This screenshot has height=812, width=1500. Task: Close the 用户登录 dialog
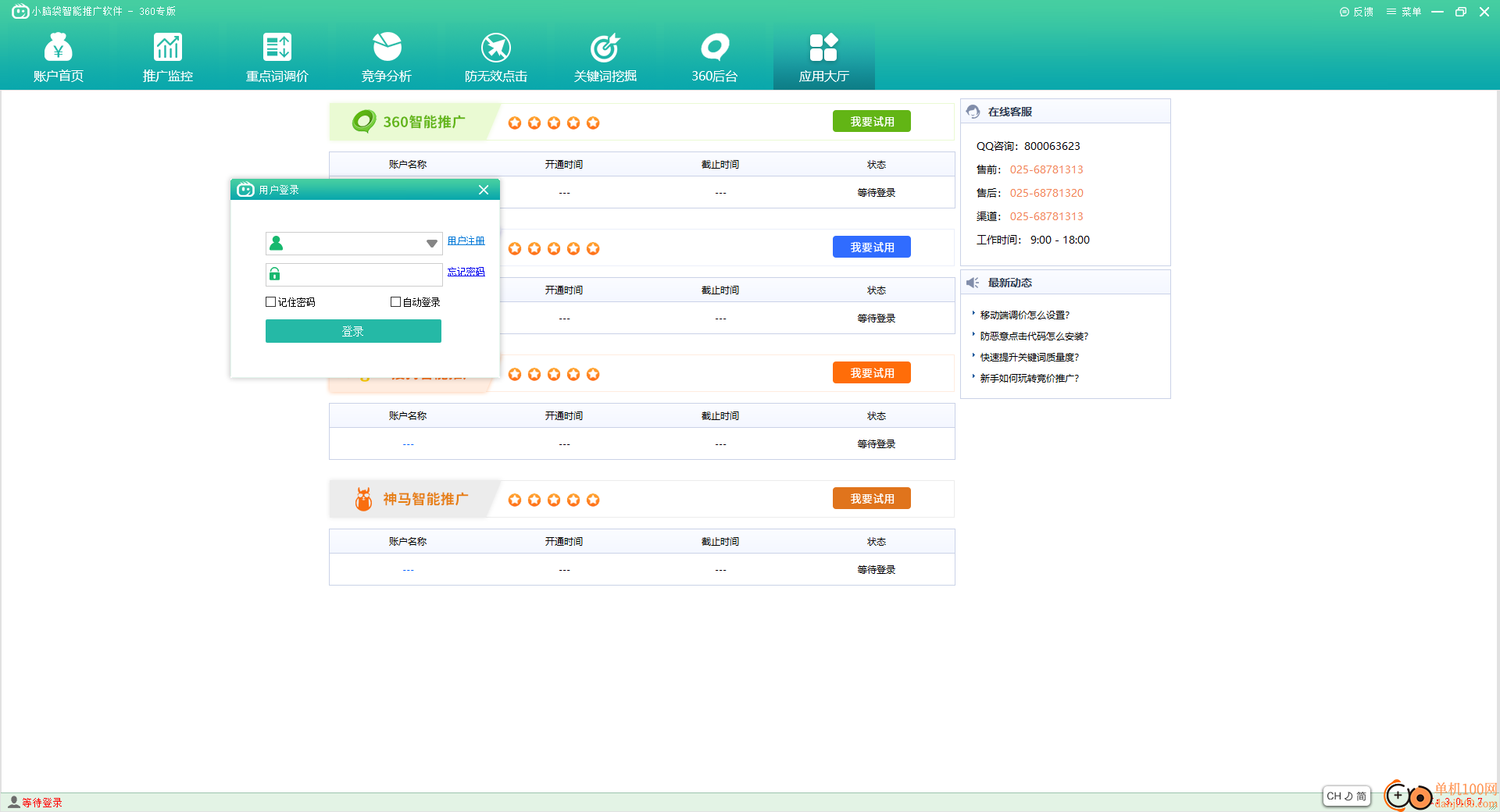484,190
